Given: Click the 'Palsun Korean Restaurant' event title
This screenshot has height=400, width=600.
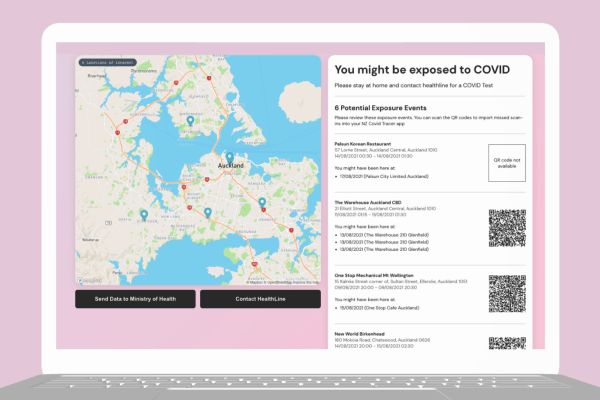Looking at the screenshot, I should [363, 144].
